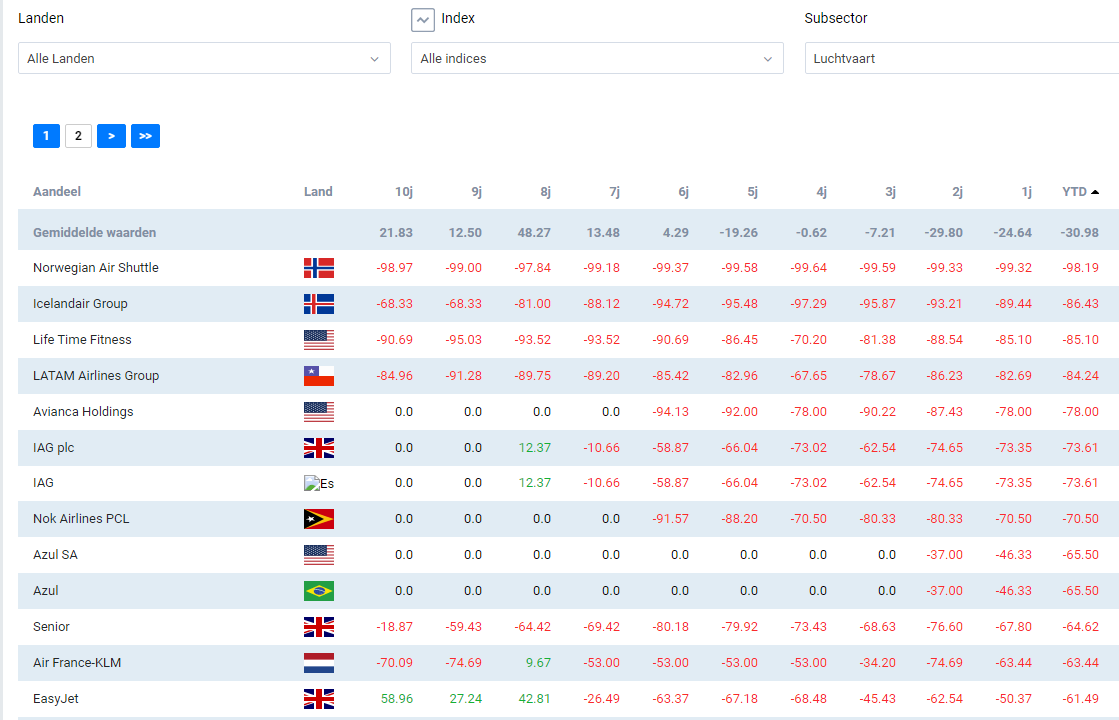Sort by the 5j column header

point(753,192)
